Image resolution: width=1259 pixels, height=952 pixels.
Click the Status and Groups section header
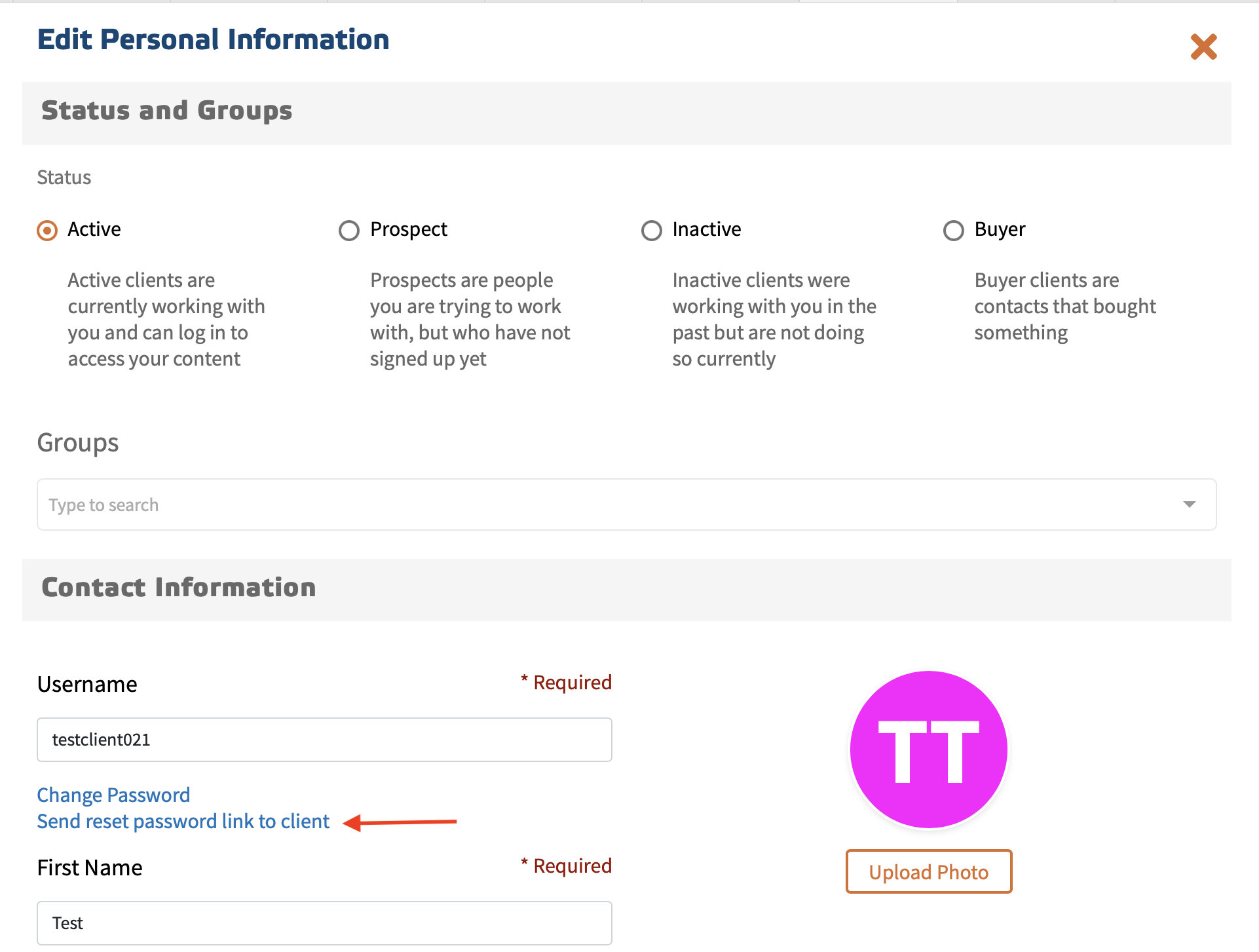coord(167,111)
